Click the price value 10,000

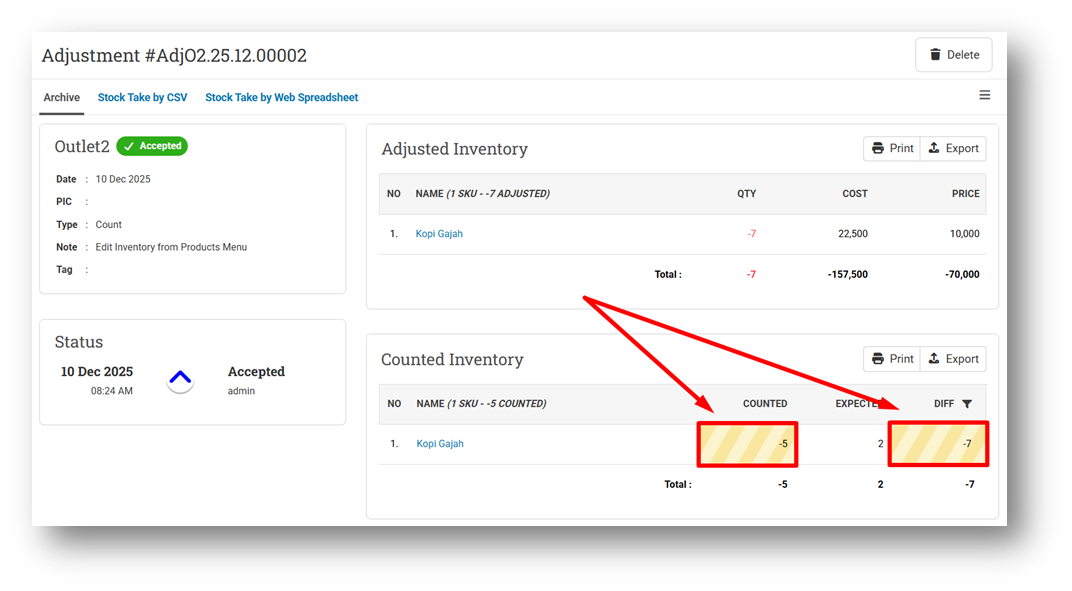(965, 233)
